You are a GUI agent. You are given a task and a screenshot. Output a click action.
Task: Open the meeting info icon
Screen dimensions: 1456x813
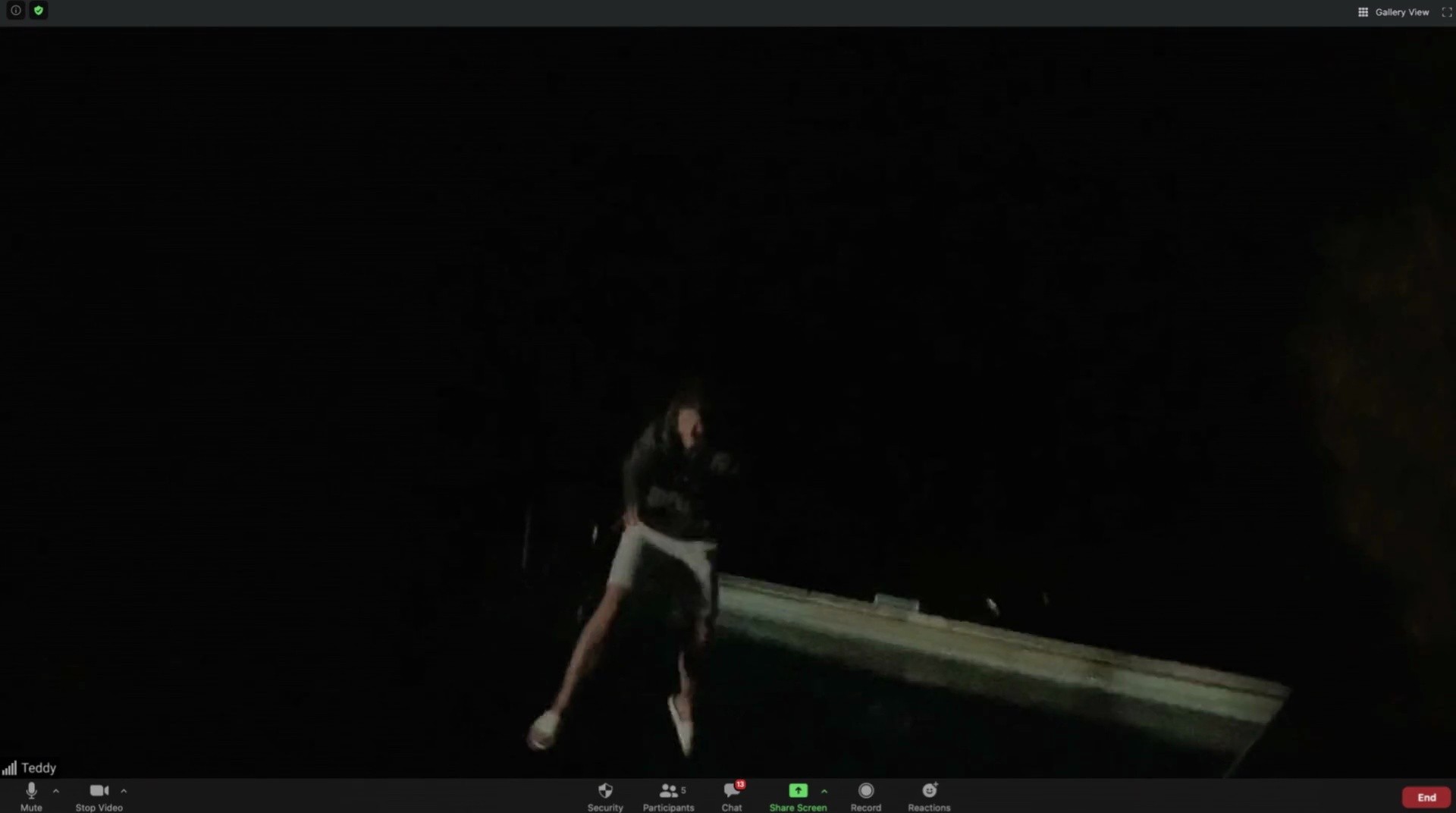[15, 11]
